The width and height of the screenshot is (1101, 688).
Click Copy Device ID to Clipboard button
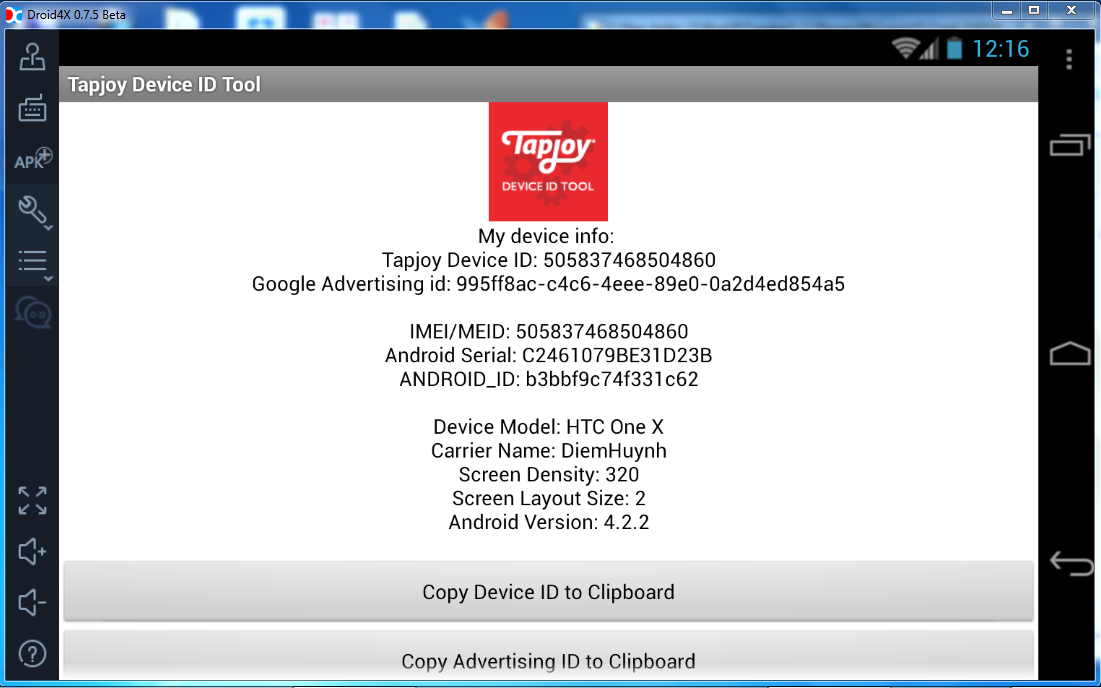(x=548, y=592)
